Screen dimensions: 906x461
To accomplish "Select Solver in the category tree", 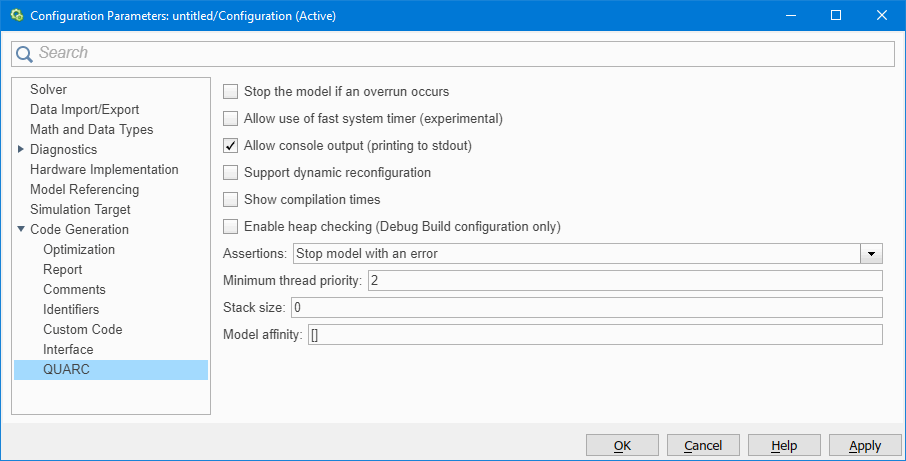I will (x=48, y=90).
